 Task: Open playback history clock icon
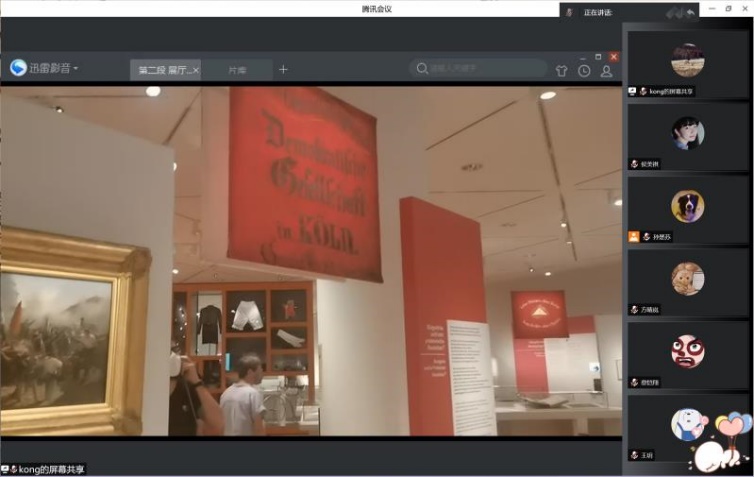[584, 71]
